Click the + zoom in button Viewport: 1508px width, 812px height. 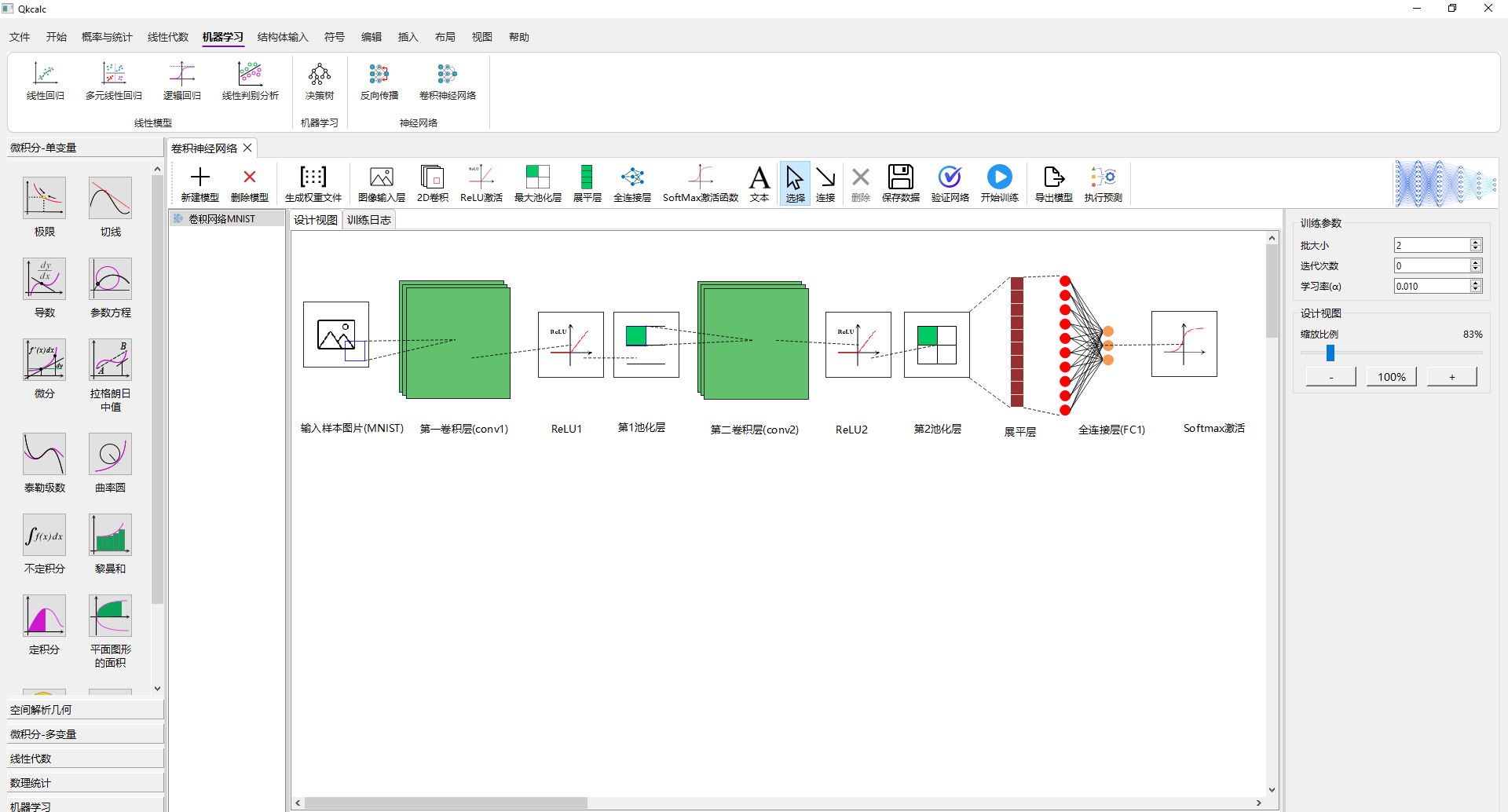tap(1451, 377)
